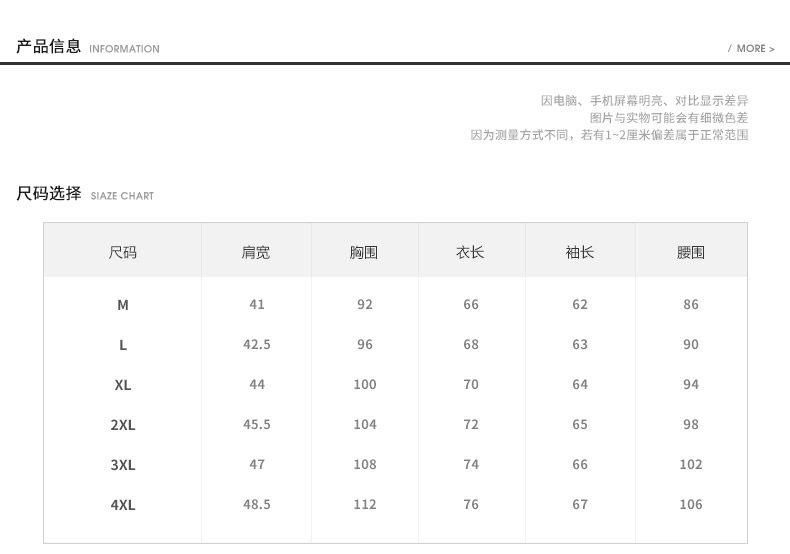Select the 腰围 column header
Viewport: 790px width, 554px height.
pos(691,252)
